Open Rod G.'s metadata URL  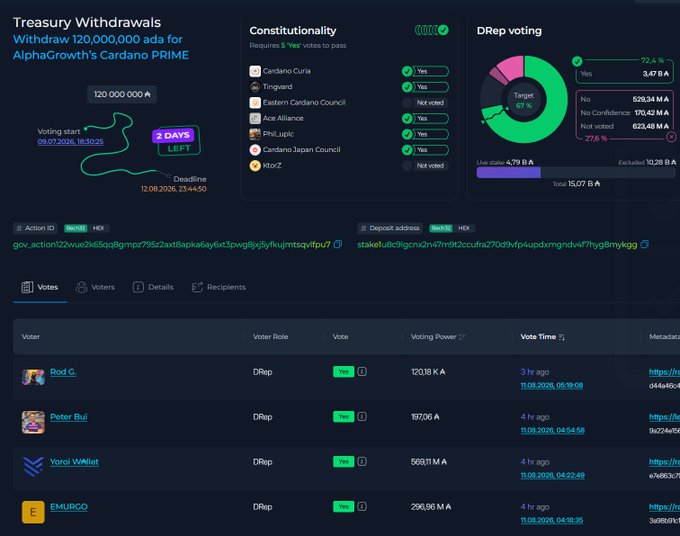point(664,372)
